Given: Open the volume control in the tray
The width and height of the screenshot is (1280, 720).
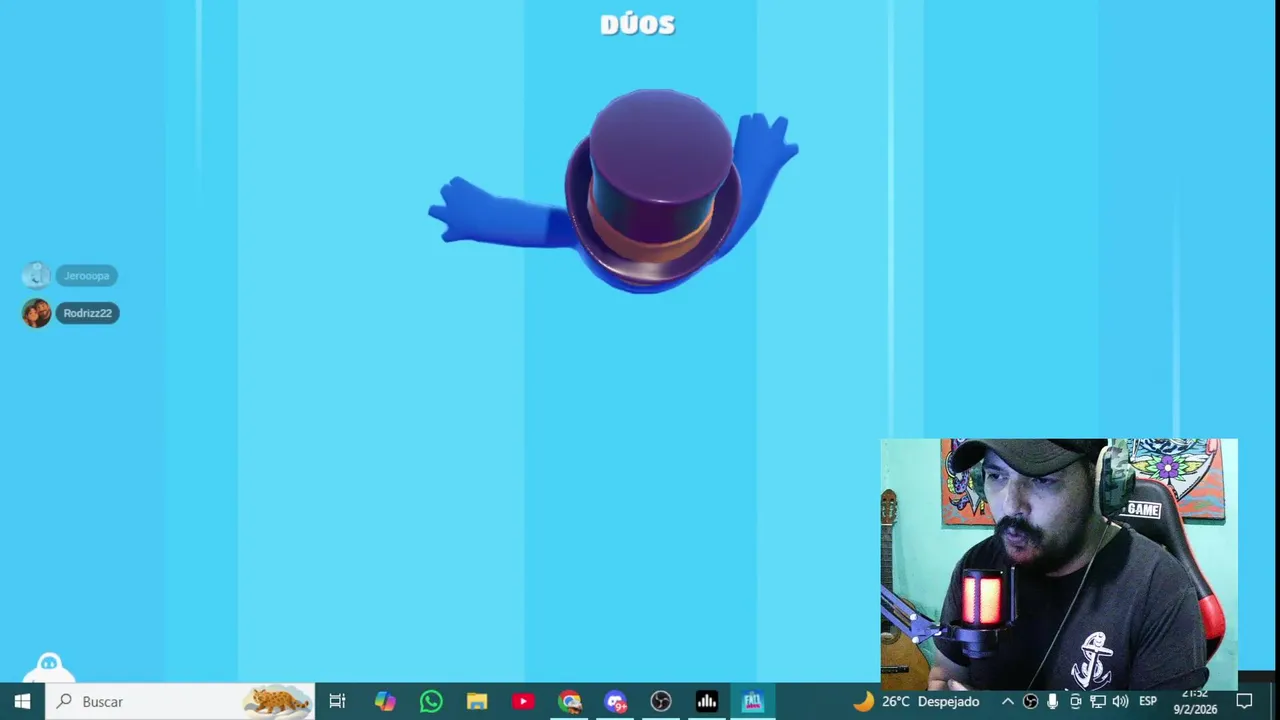Looking at the screenshot, I should [1120, 701].
